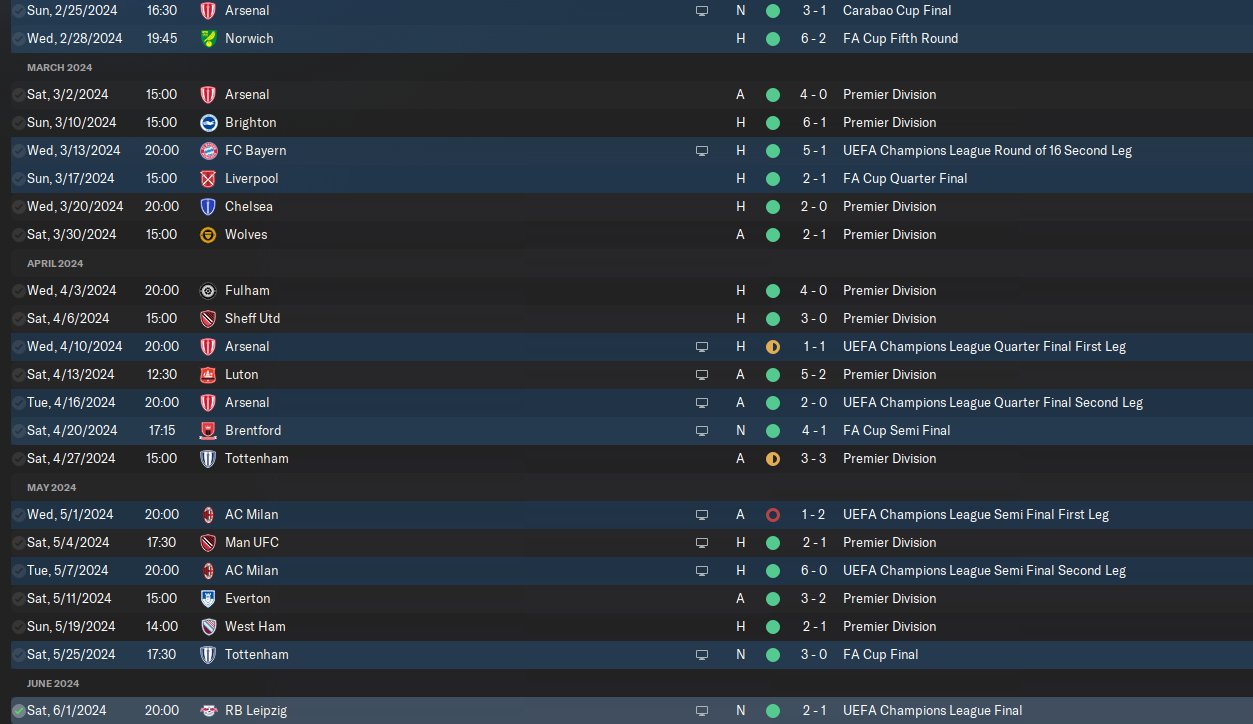1253x724 pixels.
Task: Collapse the MAY 2024 section header
Action: [x=52, y=488]
